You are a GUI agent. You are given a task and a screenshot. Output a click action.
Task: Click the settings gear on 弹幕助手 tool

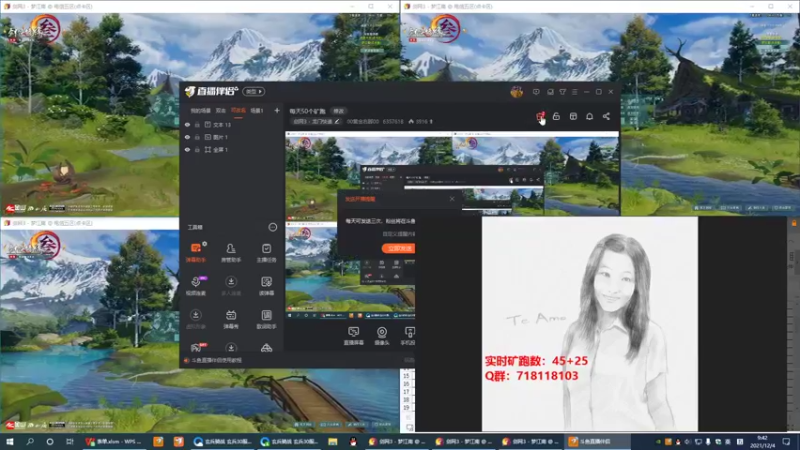pyautogui.click(x=205, y=244)
